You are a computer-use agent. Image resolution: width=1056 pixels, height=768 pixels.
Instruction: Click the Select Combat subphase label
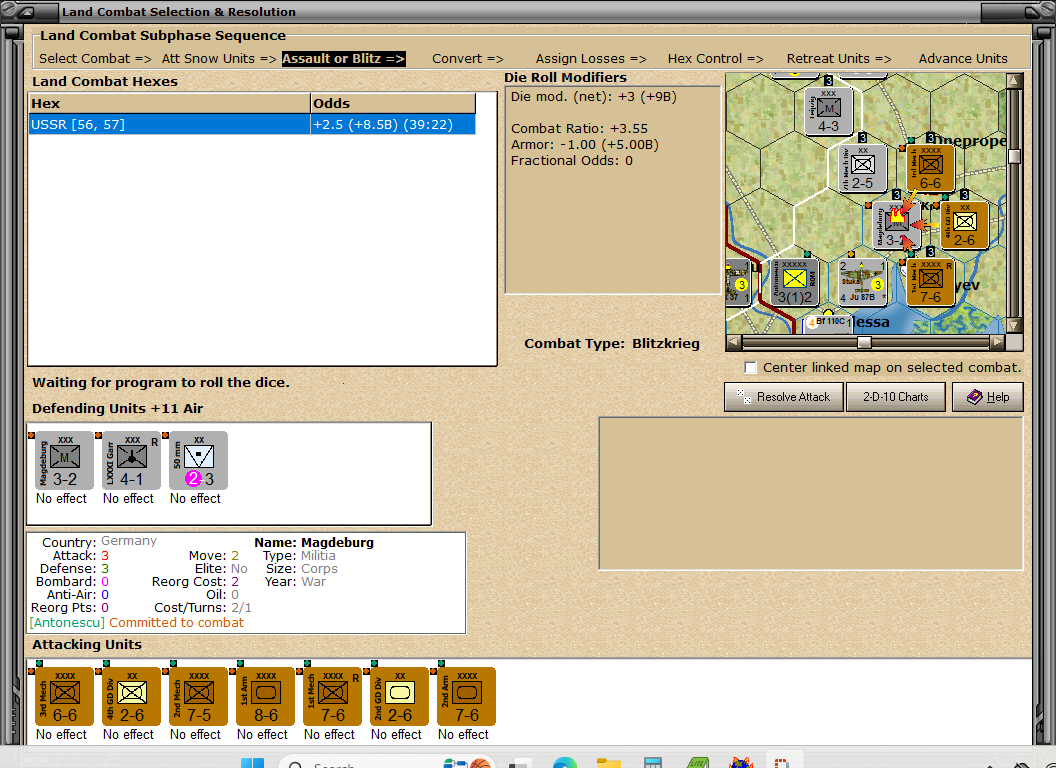(x=95, y=59)
